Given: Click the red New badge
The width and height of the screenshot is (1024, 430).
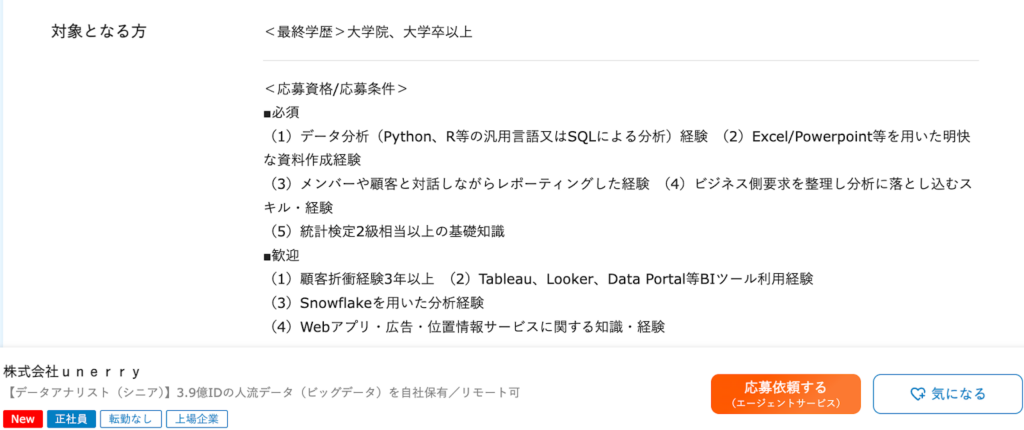Looking at the screenshot, I should (21, 419).
